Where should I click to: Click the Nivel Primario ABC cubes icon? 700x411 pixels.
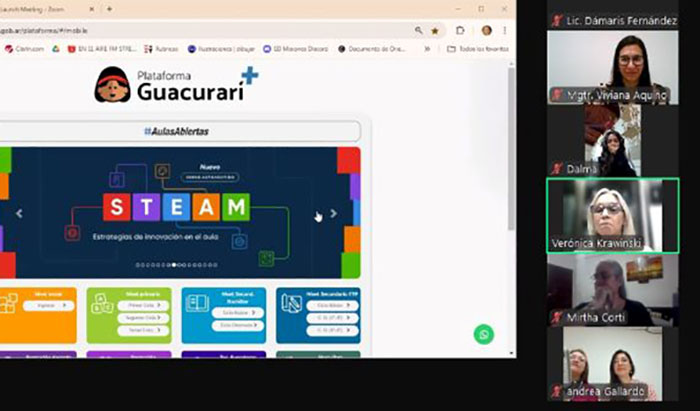(102, 303)
